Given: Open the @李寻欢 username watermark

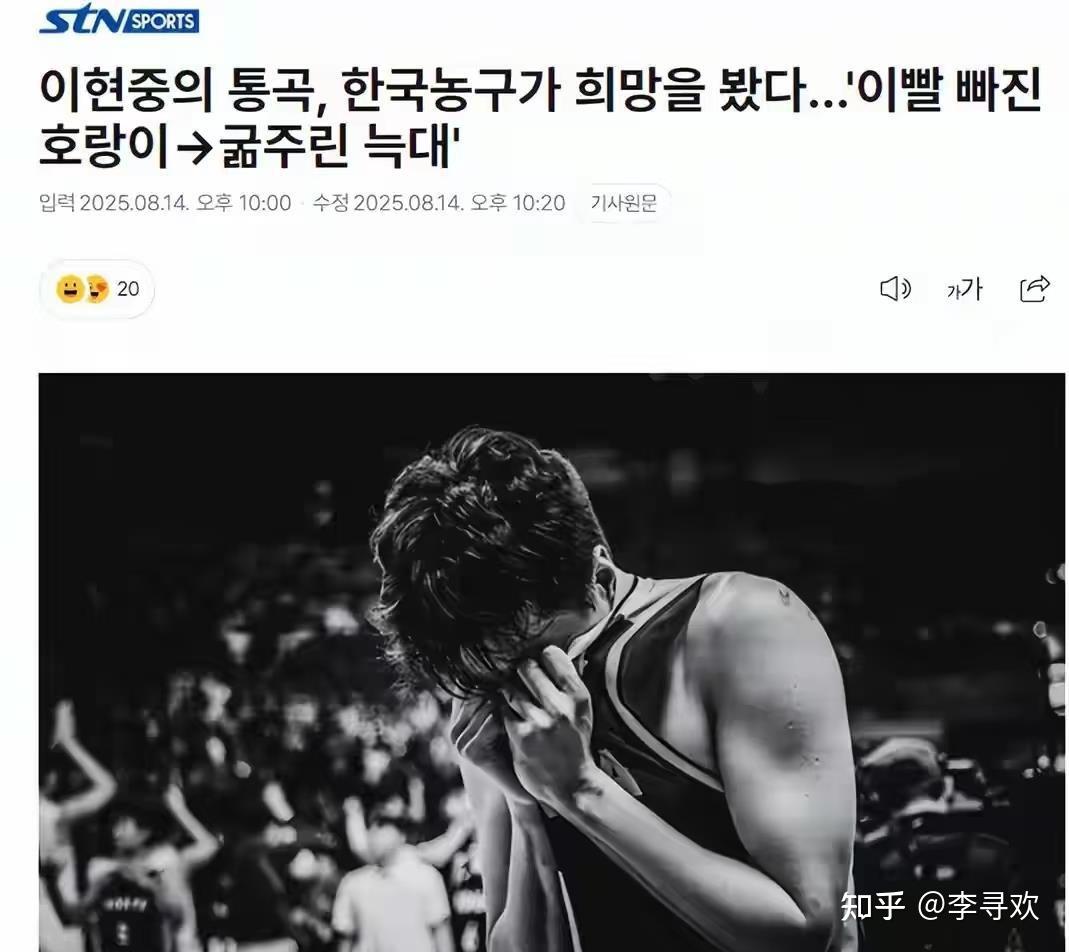Looking at the screenshot, I should pos(978,906).
